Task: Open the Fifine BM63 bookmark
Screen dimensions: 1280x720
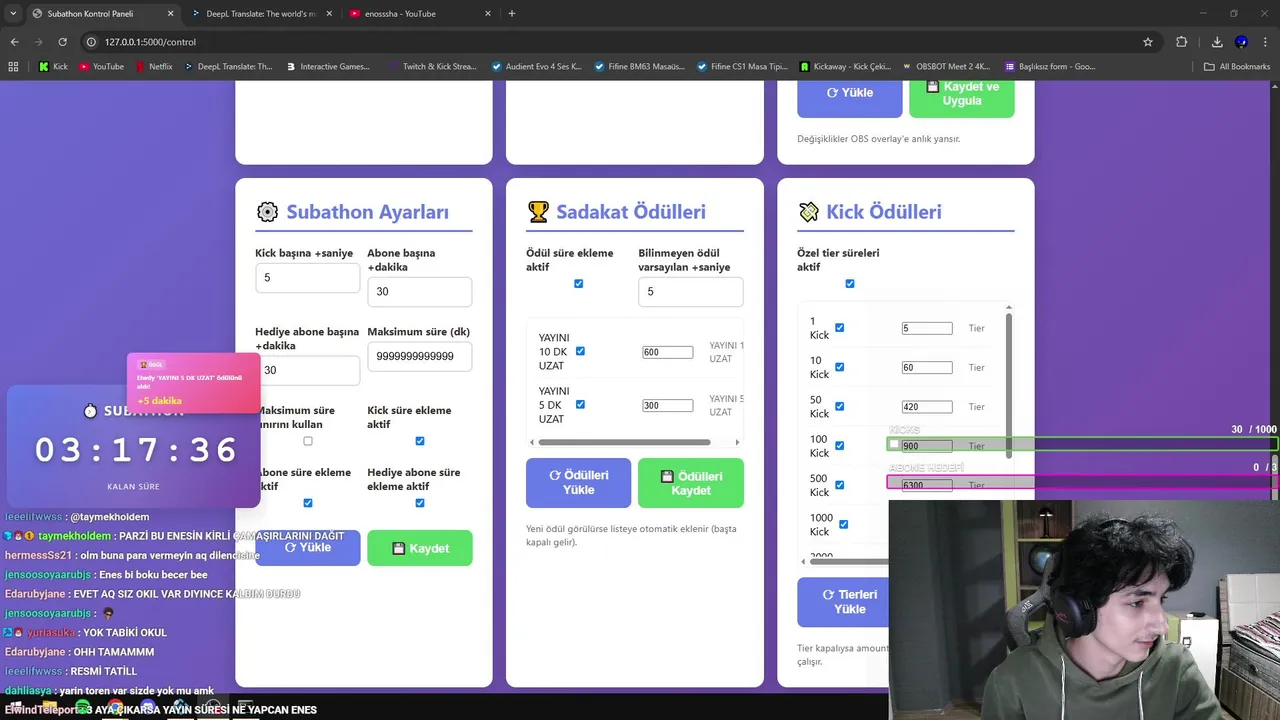Action: tap(639, 67)
